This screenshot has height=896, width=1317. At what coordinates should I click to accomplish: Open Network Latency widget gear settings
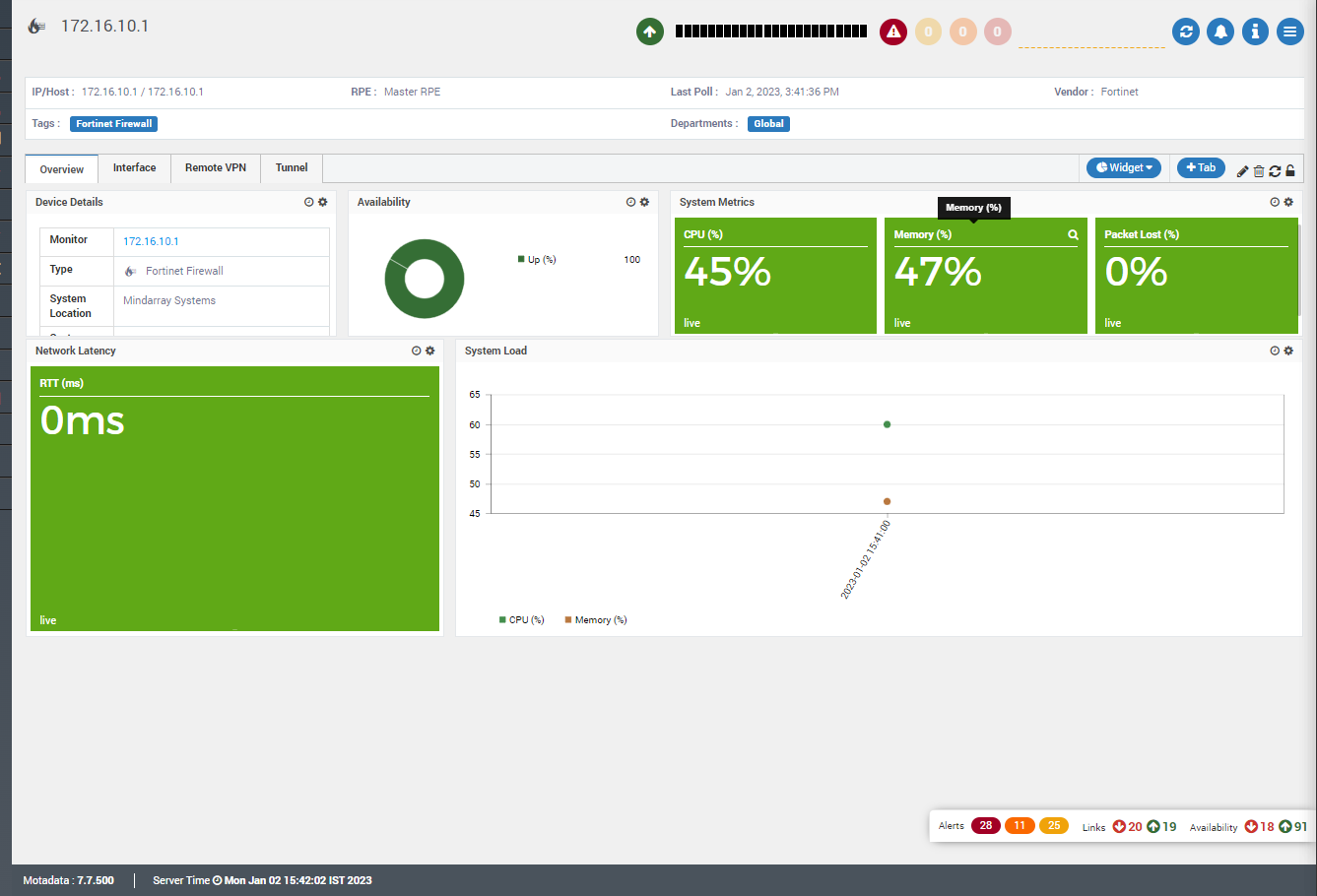(430, 351)
